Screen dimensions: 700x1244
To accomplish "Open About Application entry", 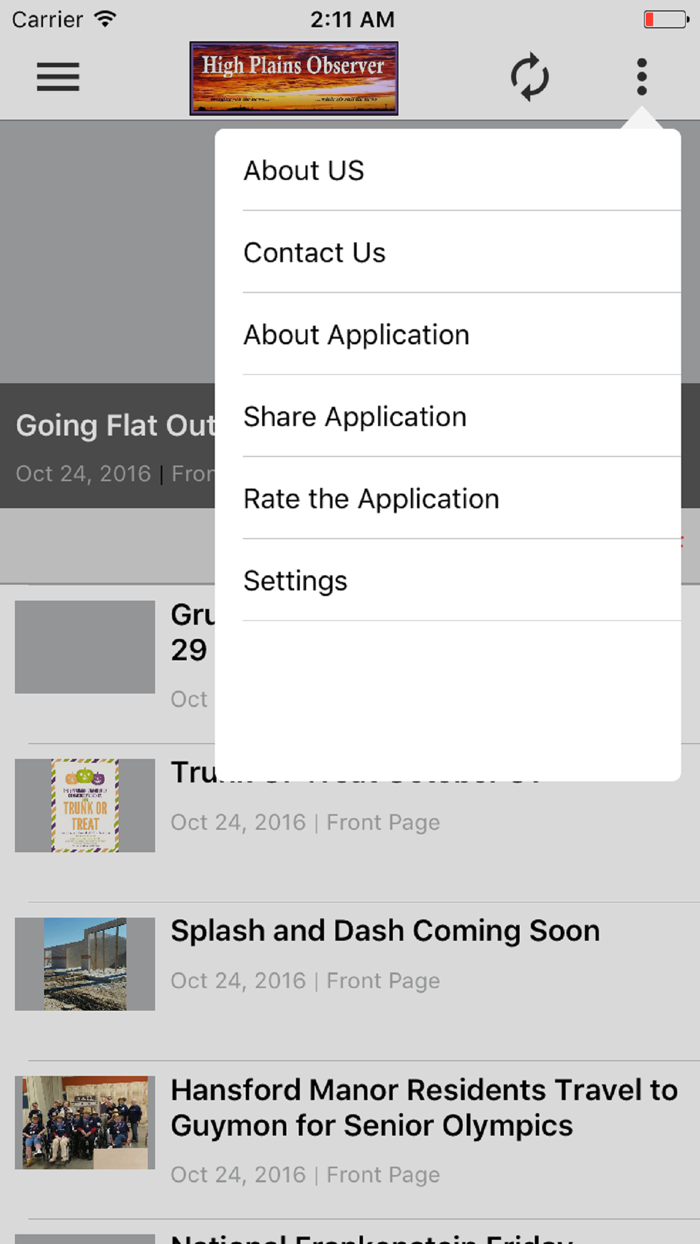I will point(356,335).
